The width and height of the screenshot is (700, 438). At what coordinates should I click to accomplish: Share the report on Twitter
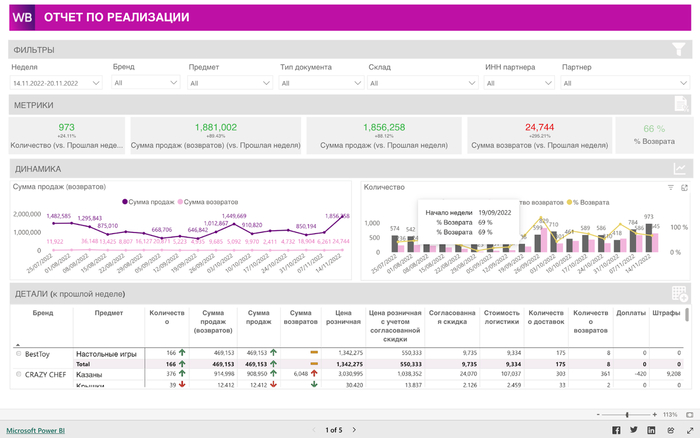[x=634, y=430]
